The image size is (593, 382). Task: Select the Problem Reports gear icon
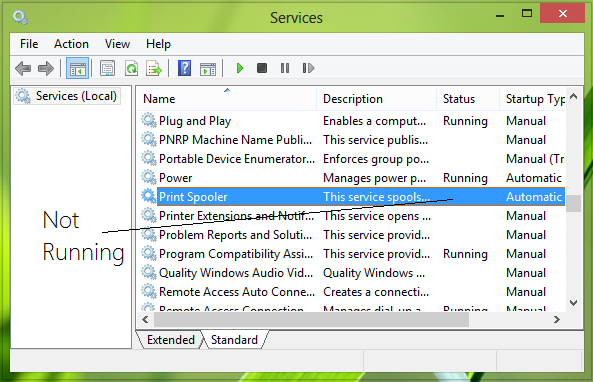point(149,234)
